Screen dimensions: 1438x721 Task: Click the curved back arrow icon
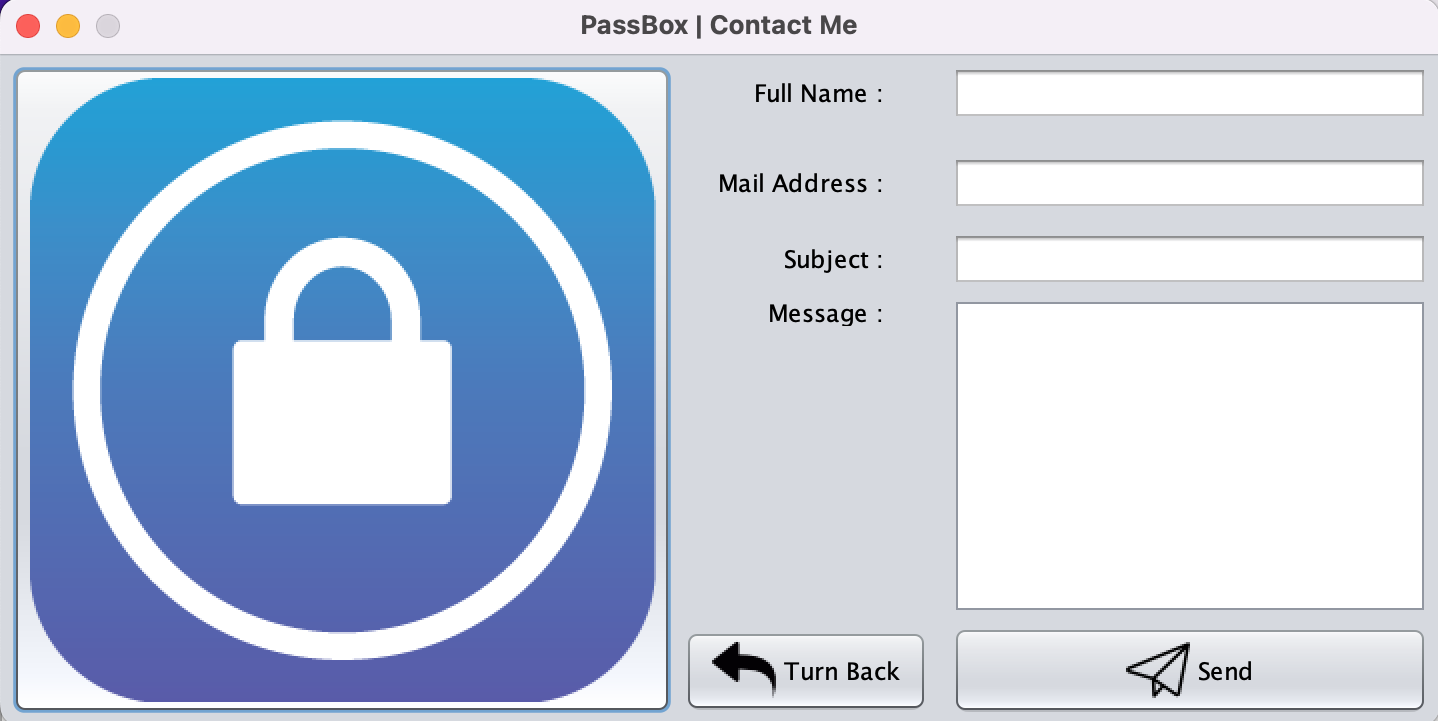(743, 669)
